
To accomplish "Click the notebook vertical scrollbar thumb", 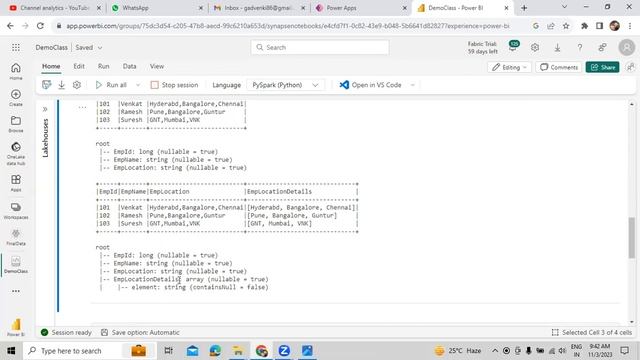I will coord(631,238).
